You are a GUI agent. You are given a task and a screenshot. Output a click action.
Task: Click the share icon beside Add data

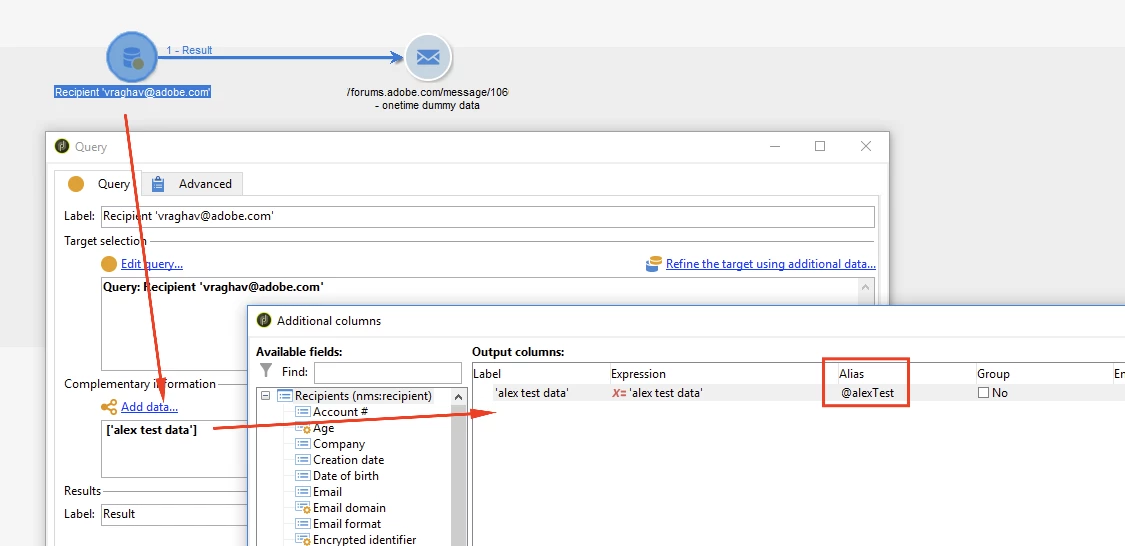coord(109,408)
